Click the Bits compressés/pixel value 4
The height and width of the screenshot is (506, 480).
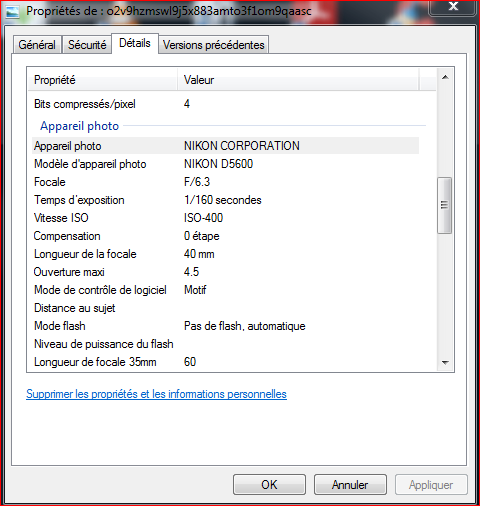pyautogui.click(x=187, y=104)
